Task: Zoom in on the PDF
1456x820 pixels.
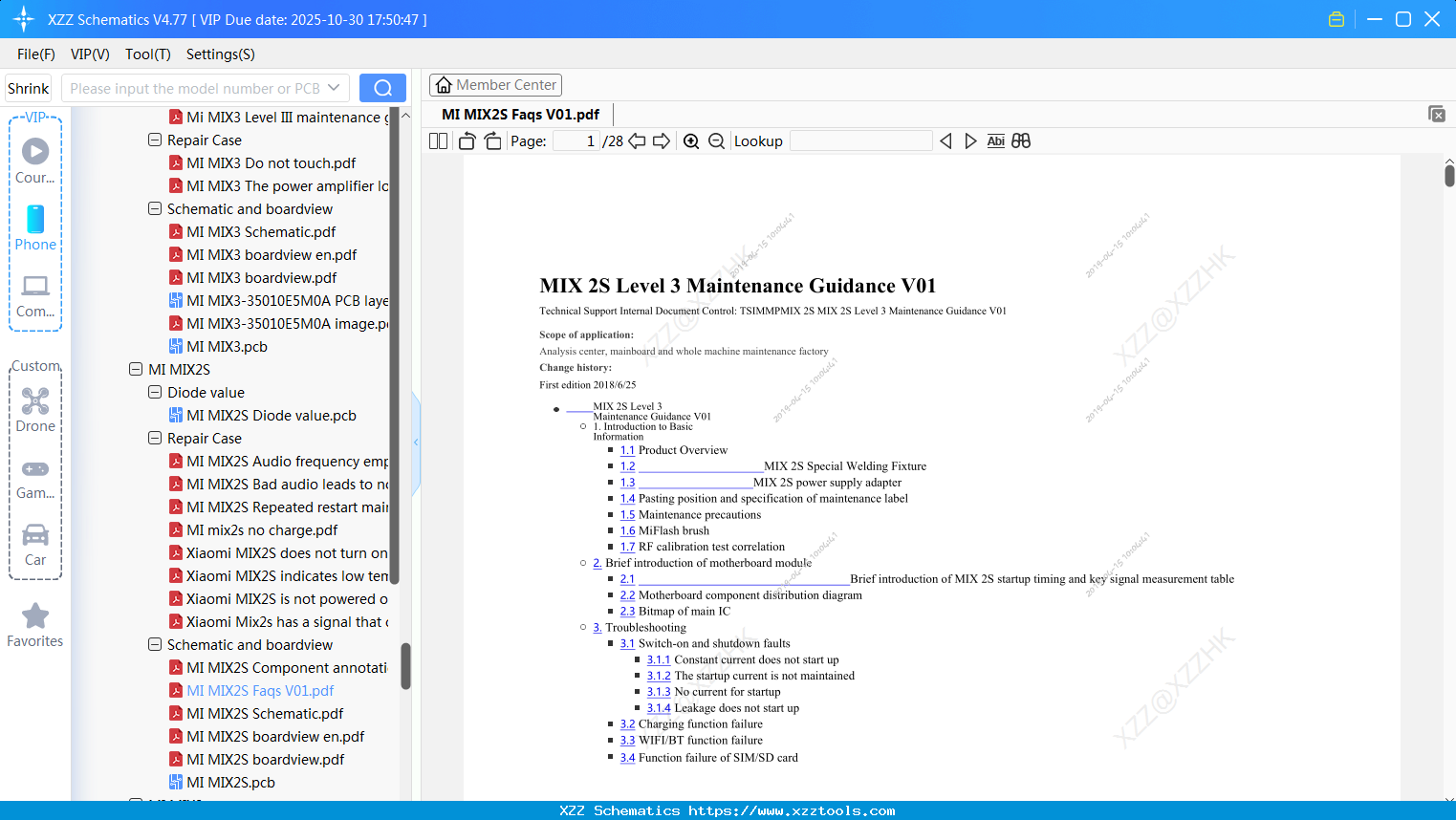Action: coord(691,140)
